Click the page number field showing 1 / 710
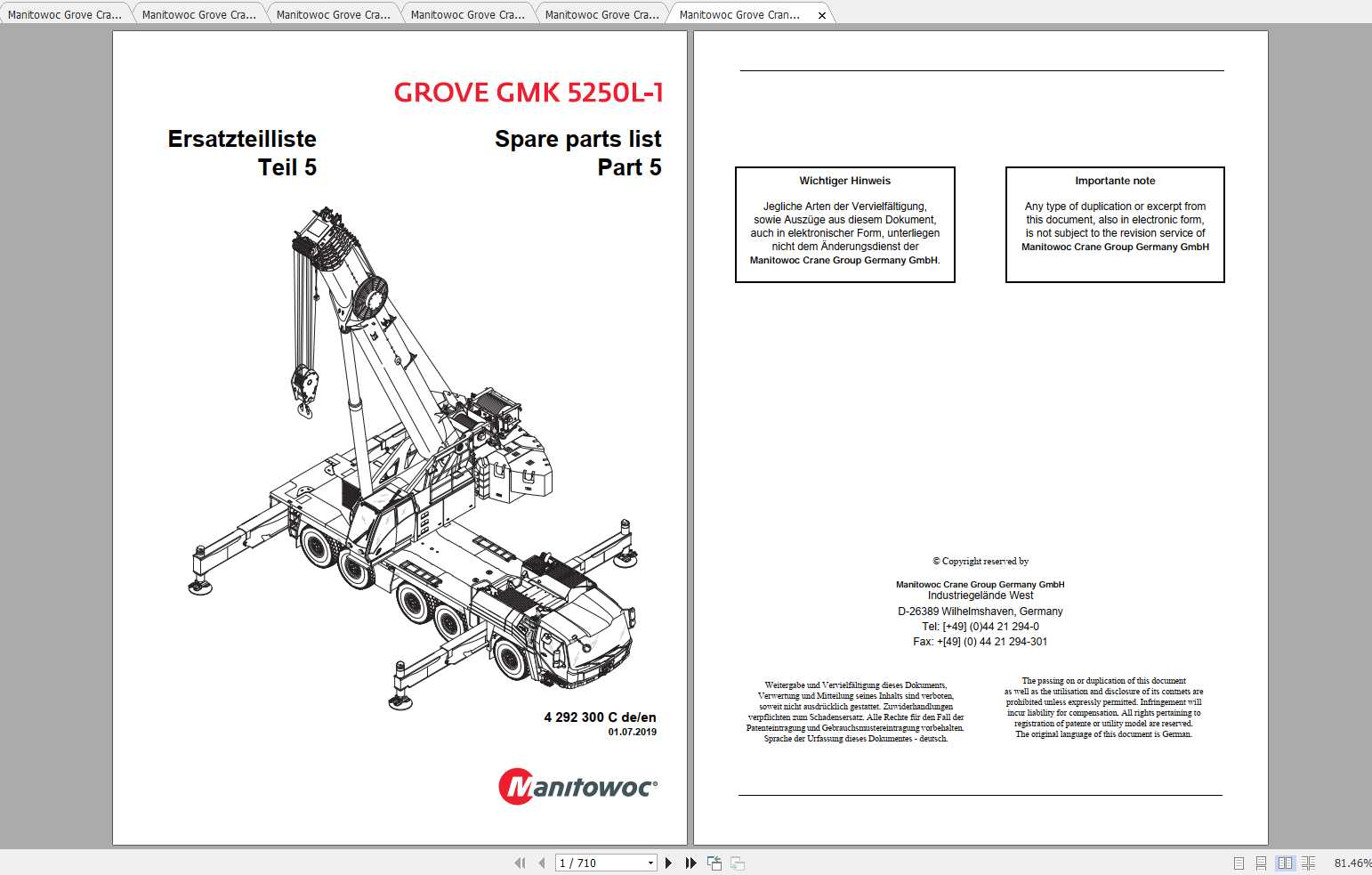Viewport: 1372px width, 875px height. [600, 863]
